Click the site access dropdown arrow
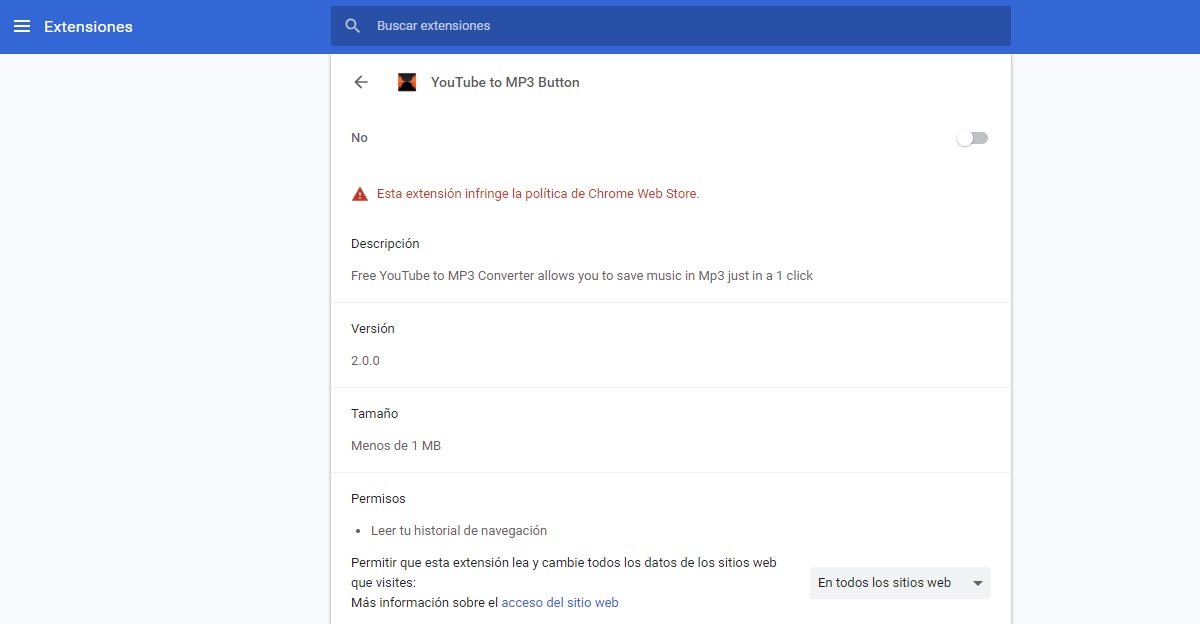The height and width of the screenshot is (624, 1200). [978, 583]
